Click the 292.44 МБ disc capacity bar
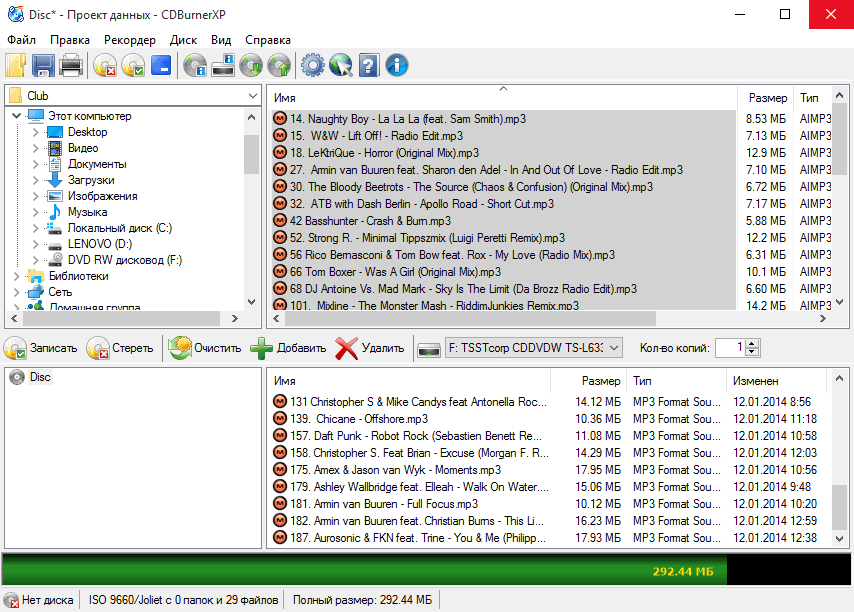Screen dimensions: 854x612 coord(427,570)
